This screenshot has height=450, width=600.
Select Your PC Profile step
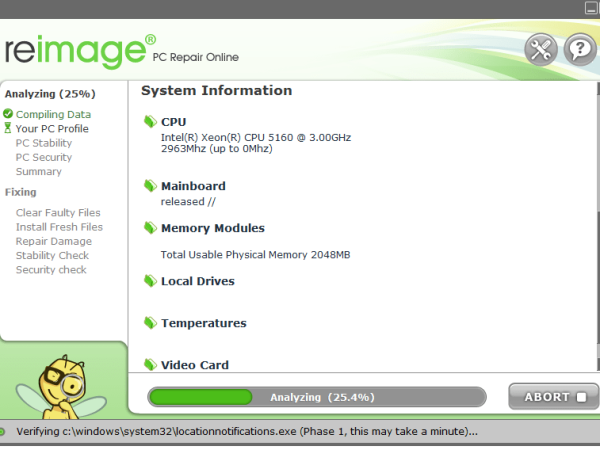point(52,129)
